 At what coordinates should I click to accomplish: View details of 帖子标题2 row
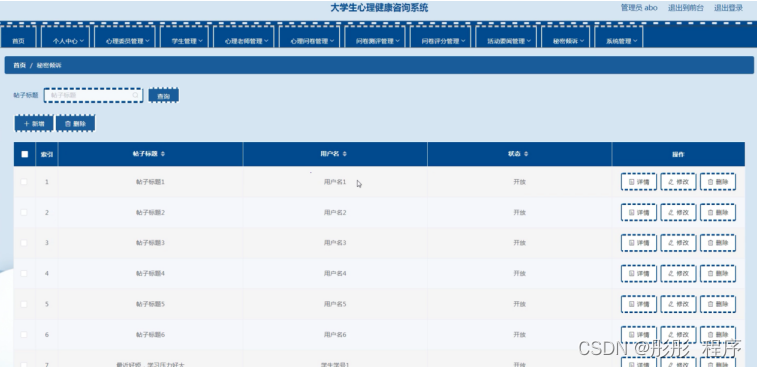click(x=638, y=212)
